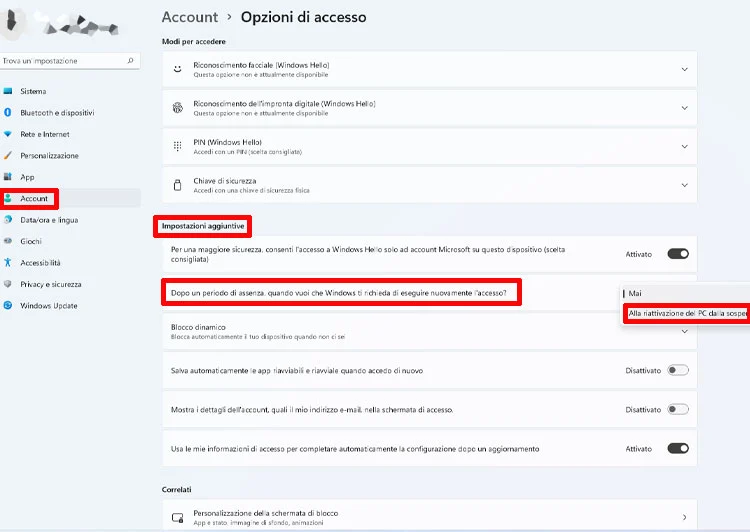Image resolution: width=750 pixels, height=532 pixels.
Task: Go to Accessibilità section
Action: (x=40, y=263)
